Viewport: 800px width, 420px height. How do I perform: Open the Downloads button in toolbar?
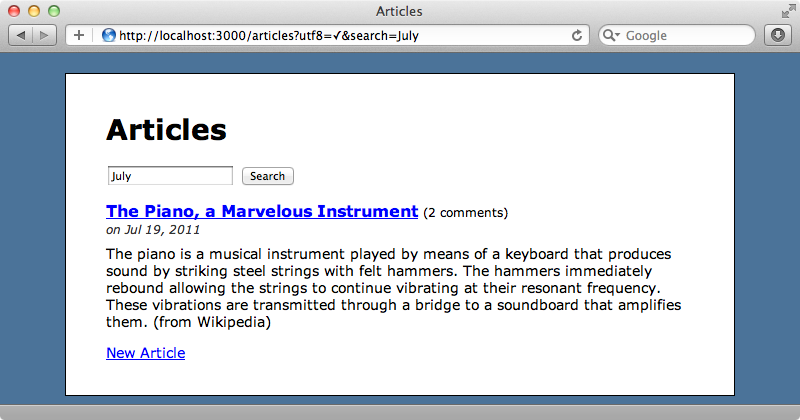pyautogui.click(x=778, y=35)
